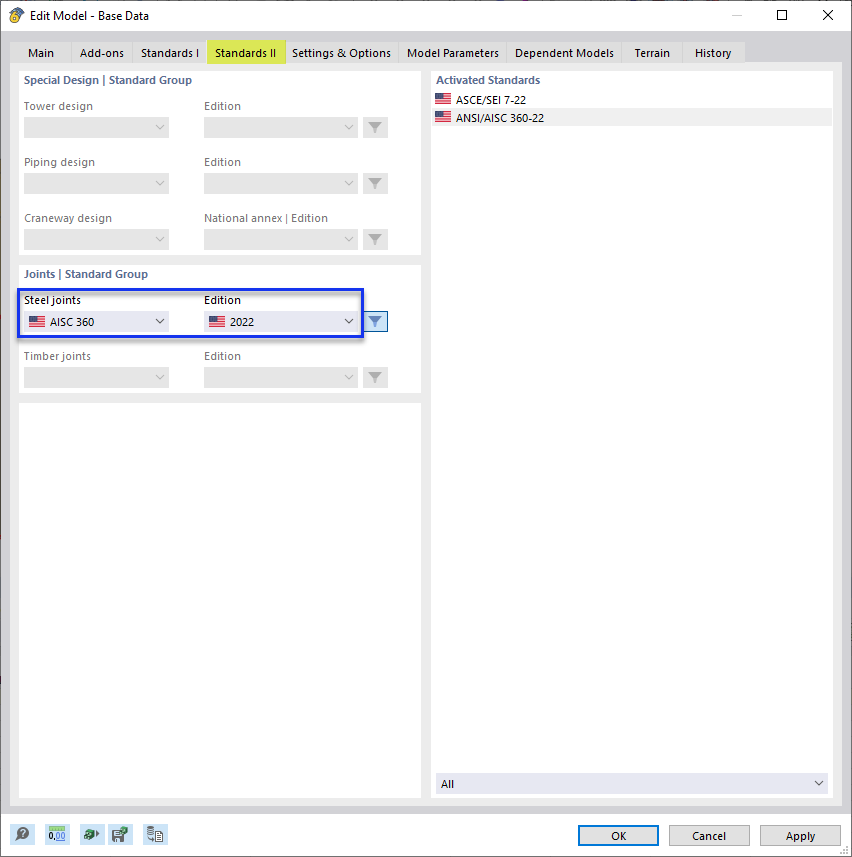The height and width of the screenshot is (857, 852).
Task: Open the Settings & Options tab
Action: click(342, 53)
